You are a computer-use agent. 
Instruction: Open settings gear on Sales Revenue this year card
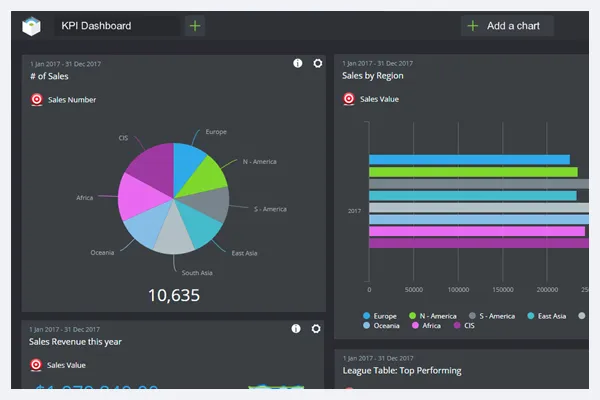pos(316,328)
